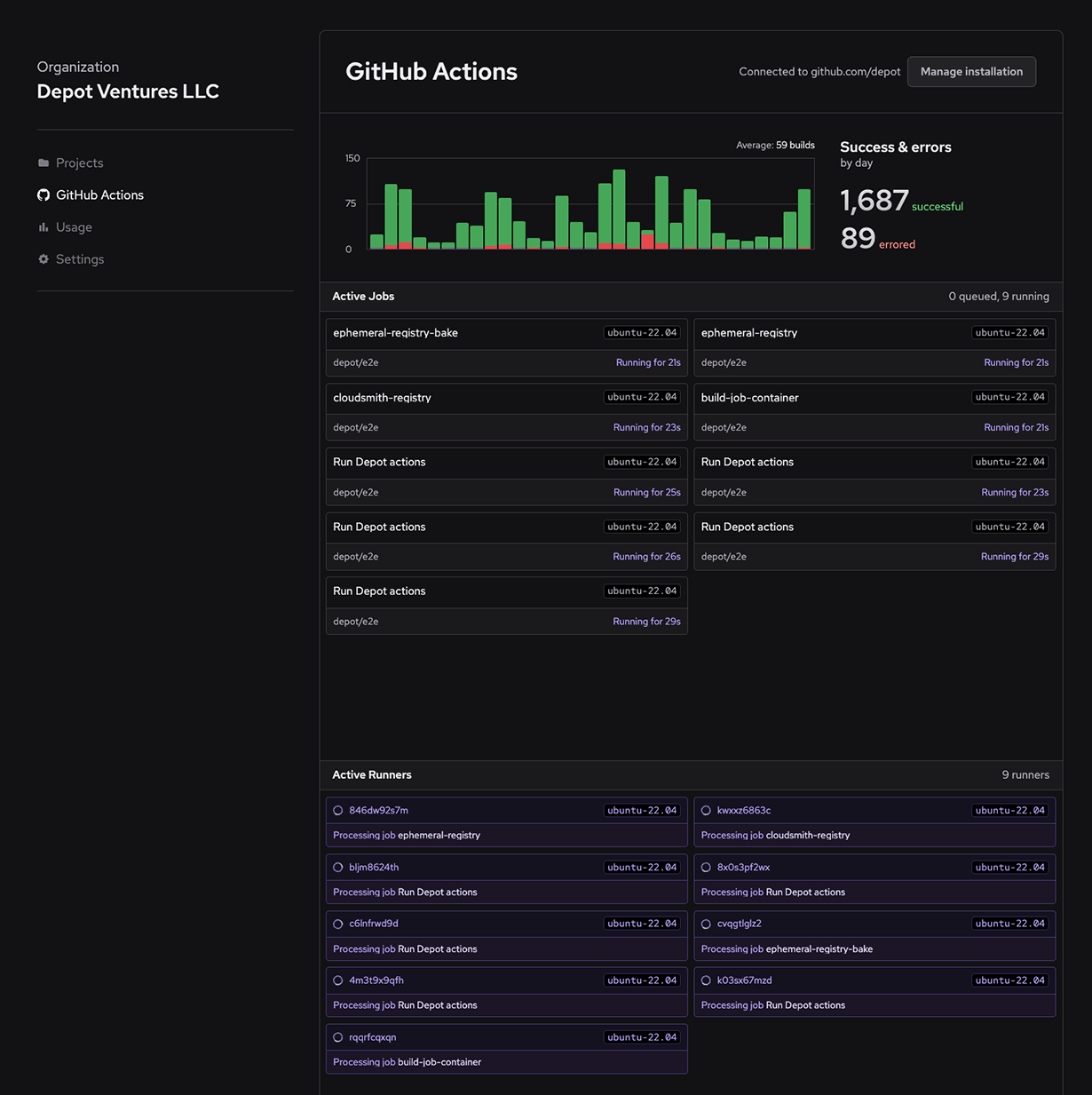The image size is (1092, 1095).
Task: Click the Active Jobs section header
Action: [x=363, y=296]
